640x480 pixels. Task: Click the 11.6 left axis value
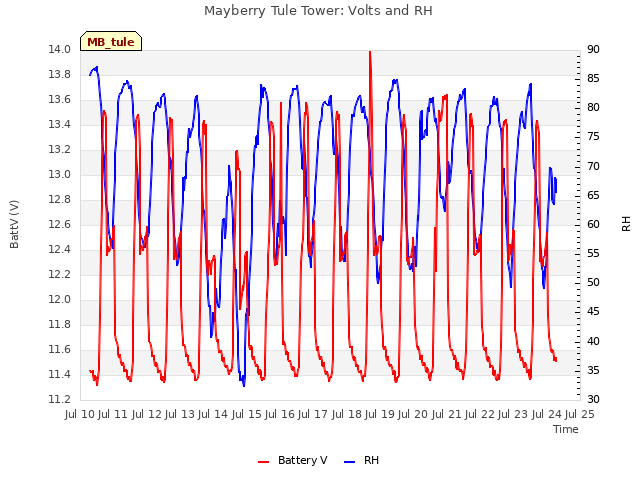click(59, 349)
